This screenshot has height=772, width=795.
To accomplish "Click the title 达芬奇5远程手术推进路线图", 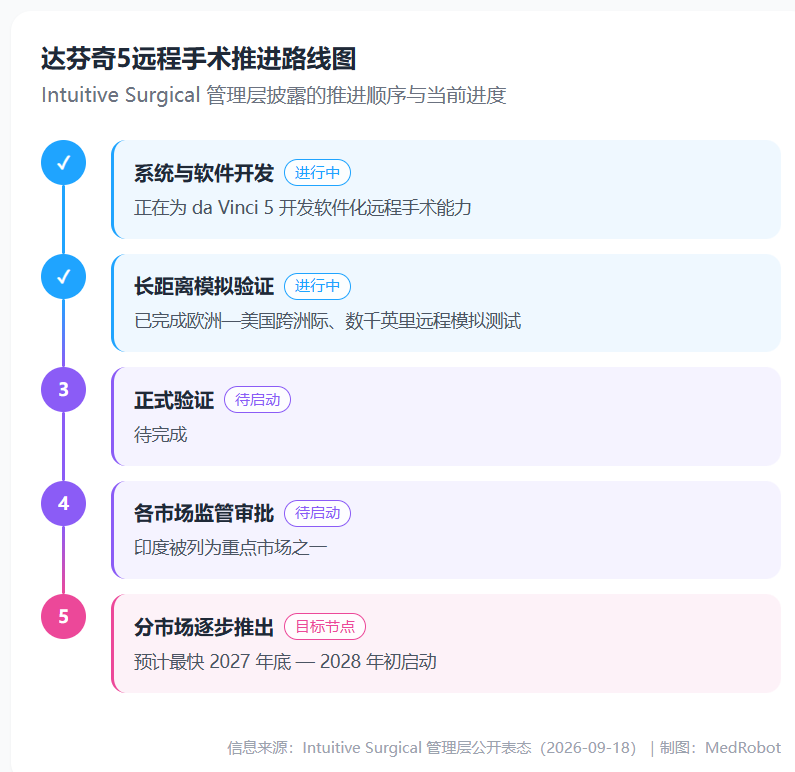I will click(x=199, y=58).
